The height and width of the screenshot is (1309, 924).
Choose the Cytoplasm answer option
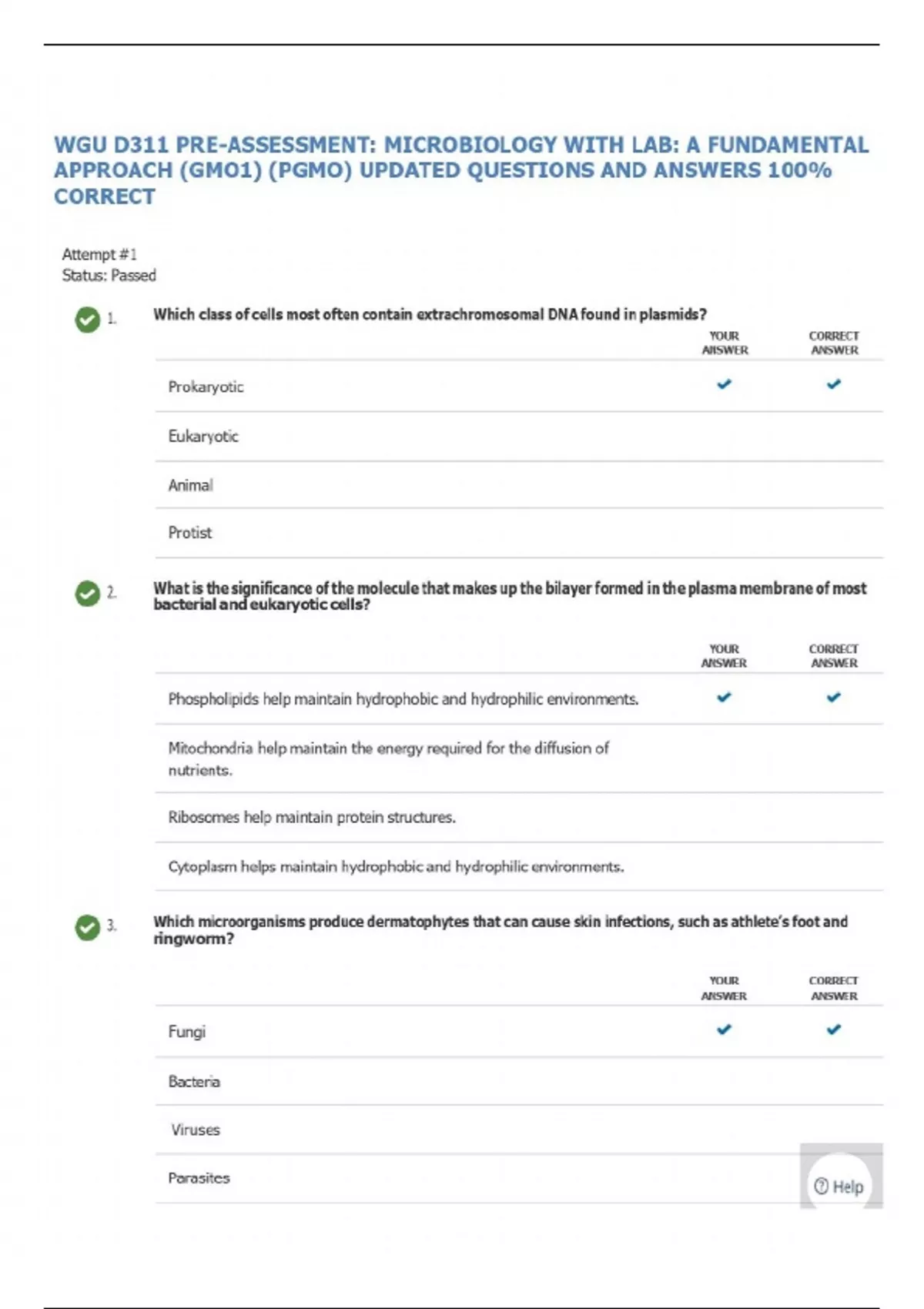(396, 867)
